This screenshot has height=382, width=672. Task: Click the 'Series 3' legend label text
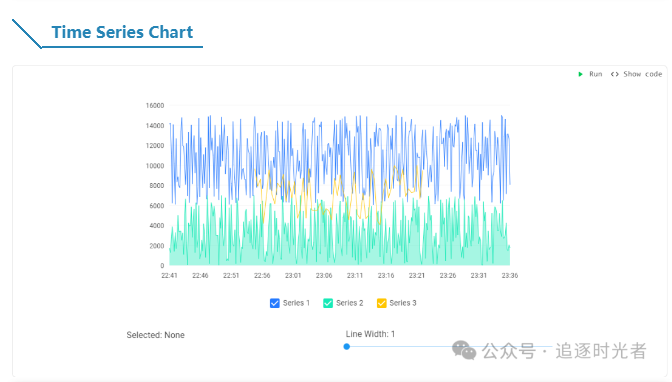403,303
